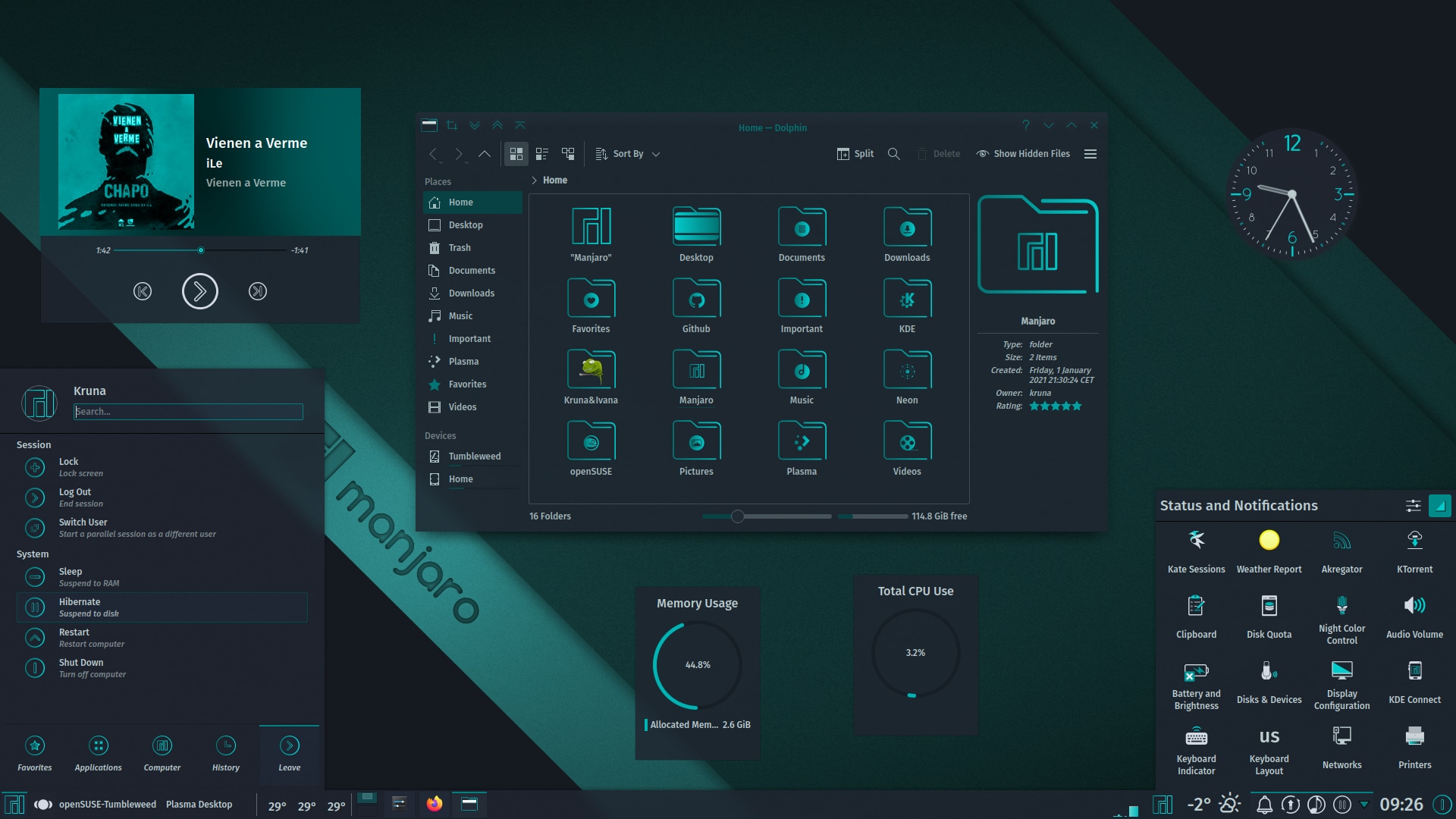Open the Kruna&Ivana folder
The height and width of the screenshot is (819, 1456).
[x=591, y=378]
